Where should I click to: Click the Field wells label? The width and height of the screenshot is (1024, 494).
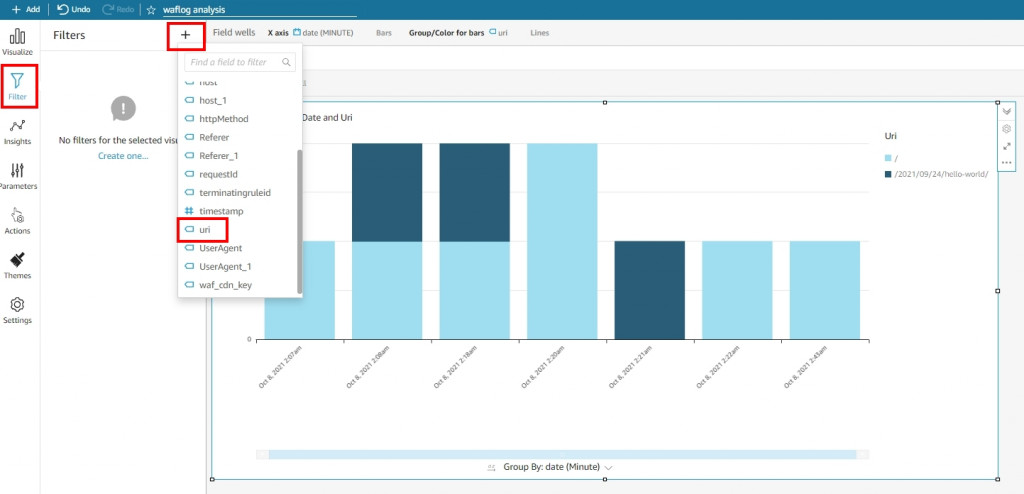234,33
